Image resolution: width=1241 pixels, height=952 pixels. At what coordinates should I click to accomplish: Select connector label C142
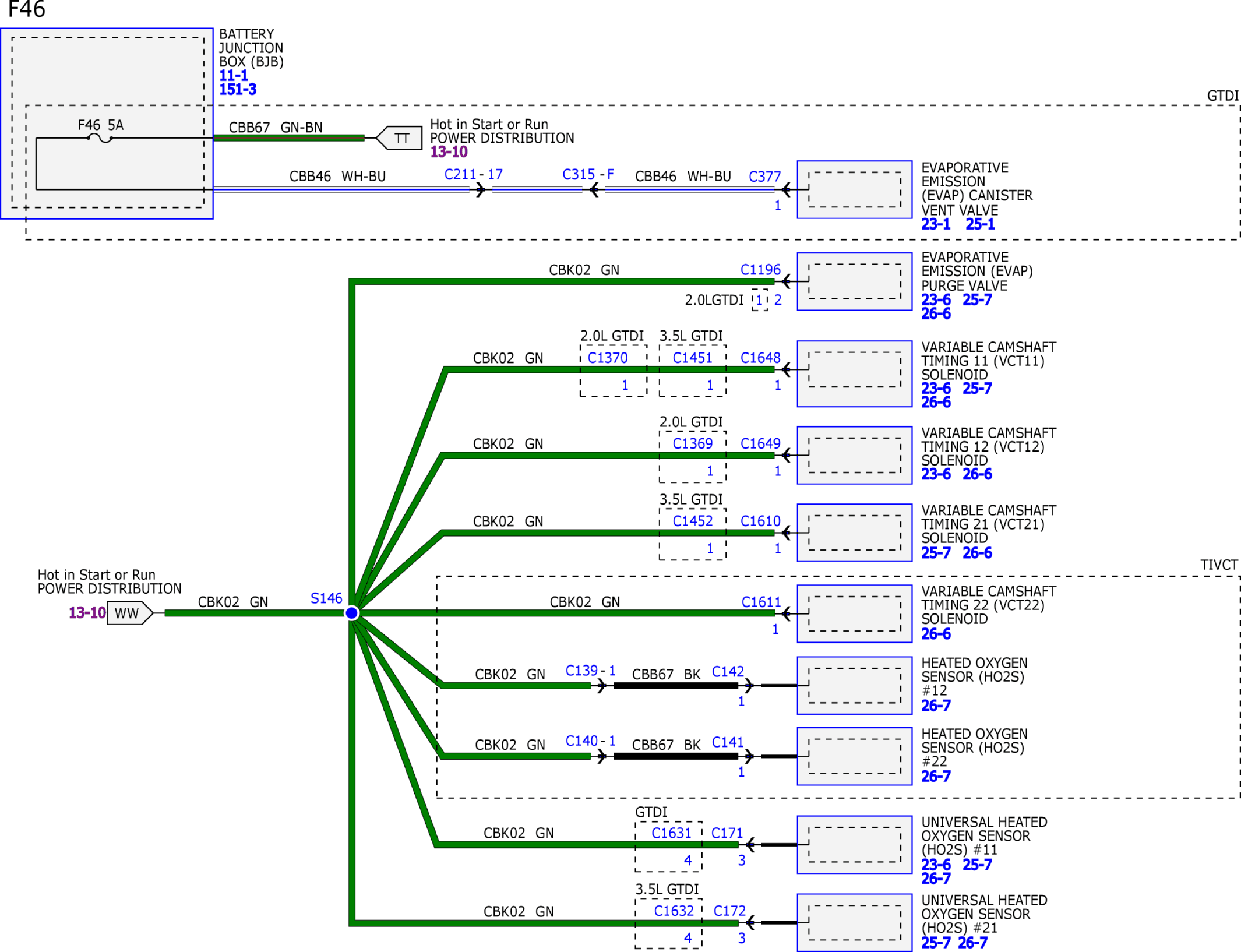coord(728,672)
